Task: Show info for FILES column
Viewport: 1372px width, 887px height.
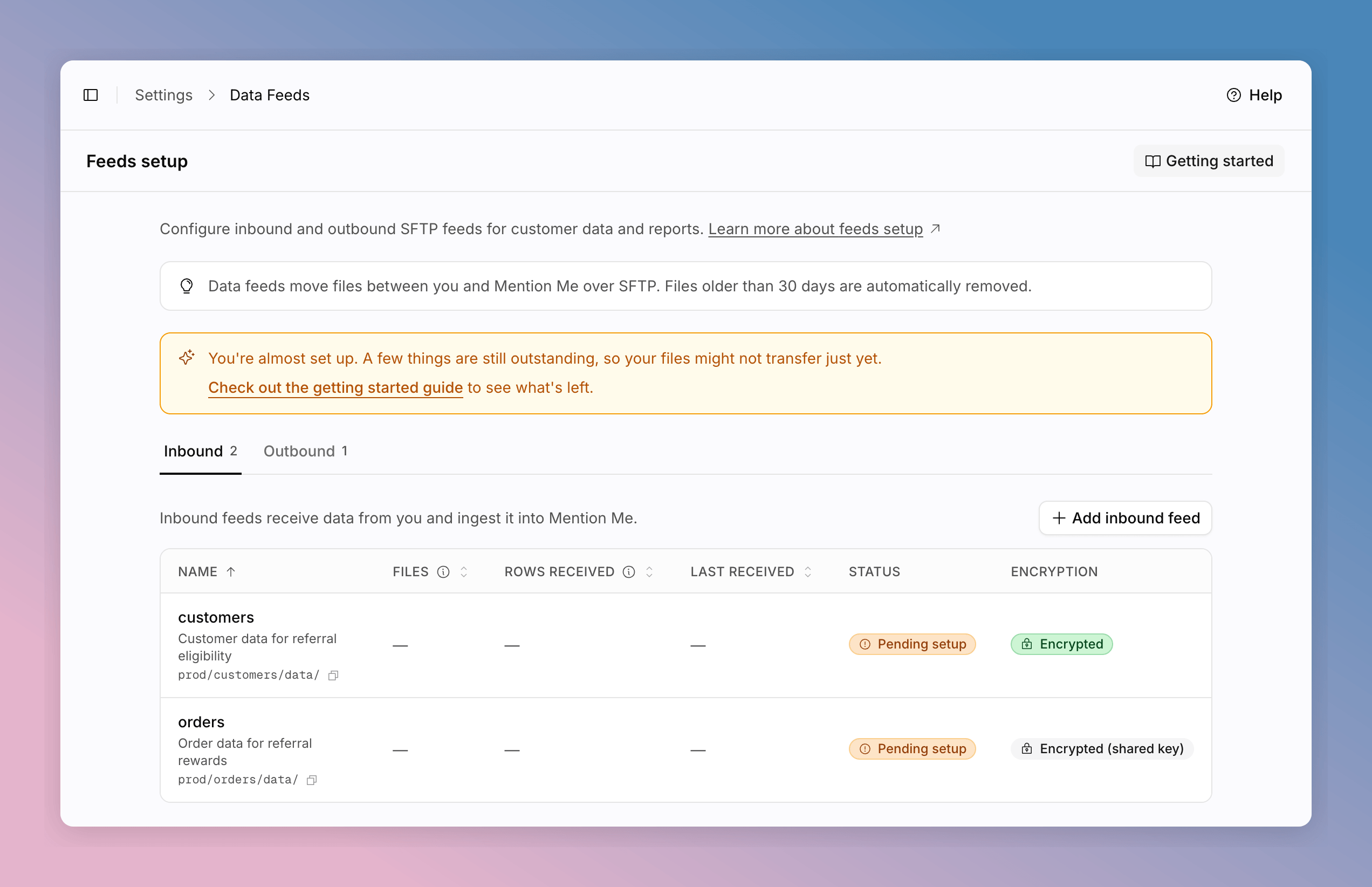Action: (443, 571)
